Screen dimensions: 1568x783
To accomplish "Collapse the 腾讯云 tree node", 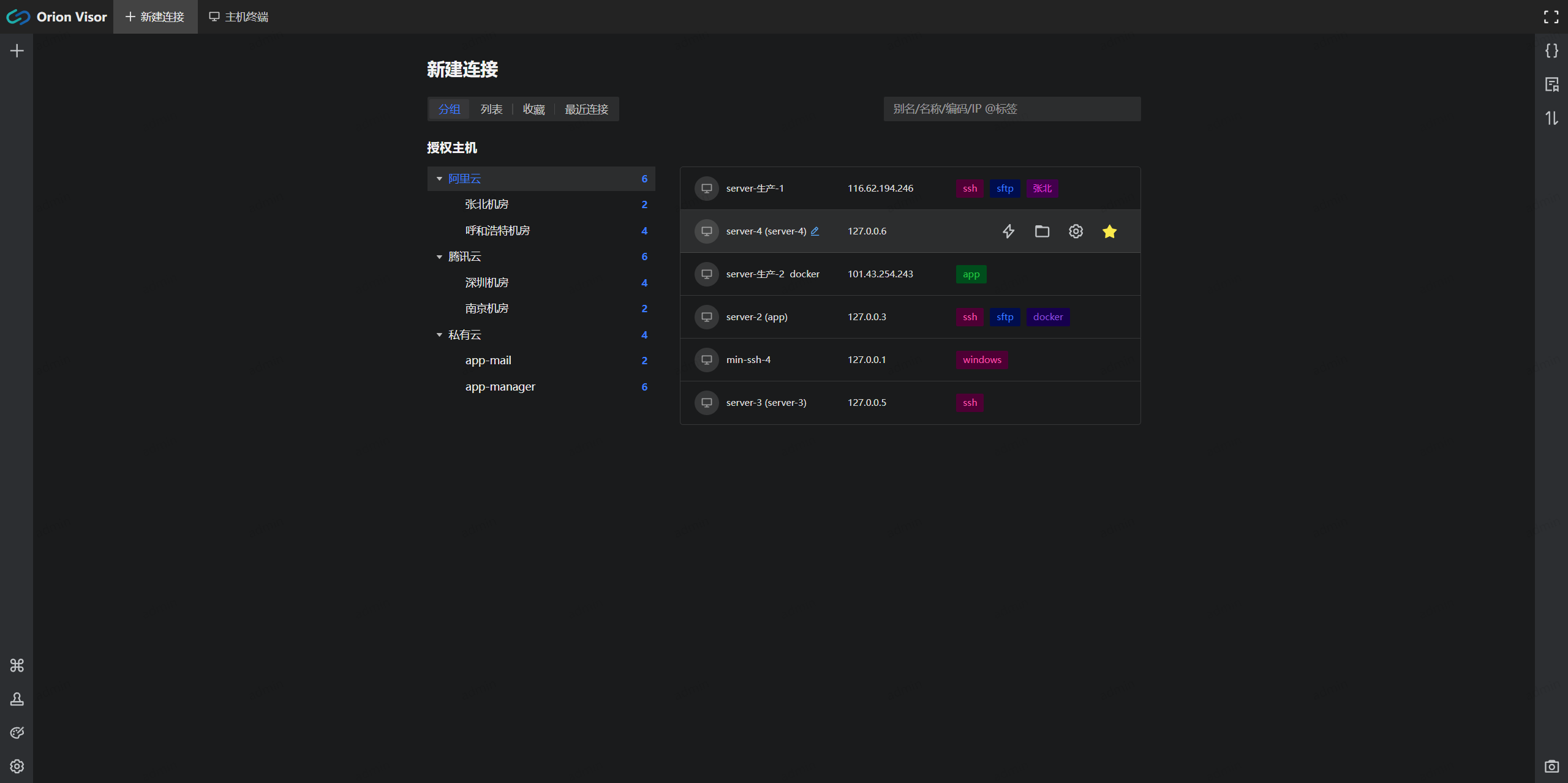I will click(439, 257).
